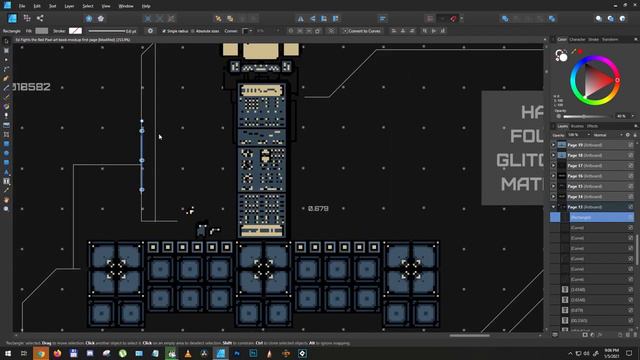Select the Zoom tool at toolbar bottom

click(x=6, y=209)
